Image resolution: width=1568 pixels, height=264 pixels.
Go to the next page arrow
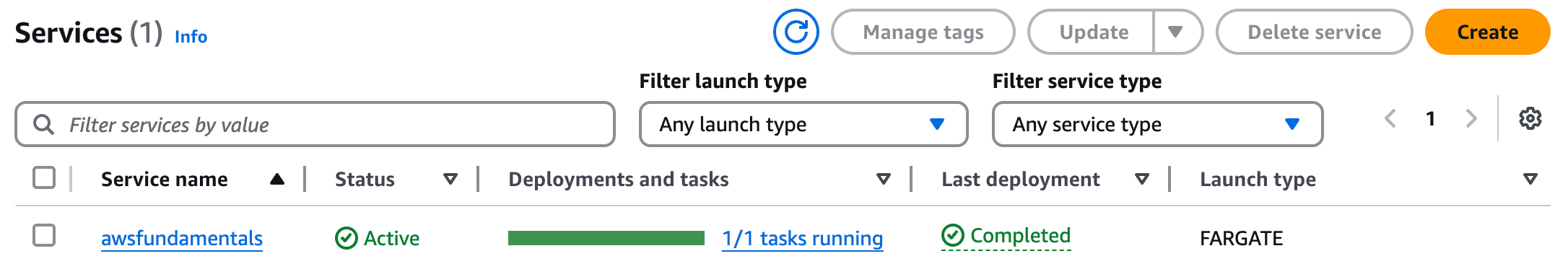(x=1471, y=118)
